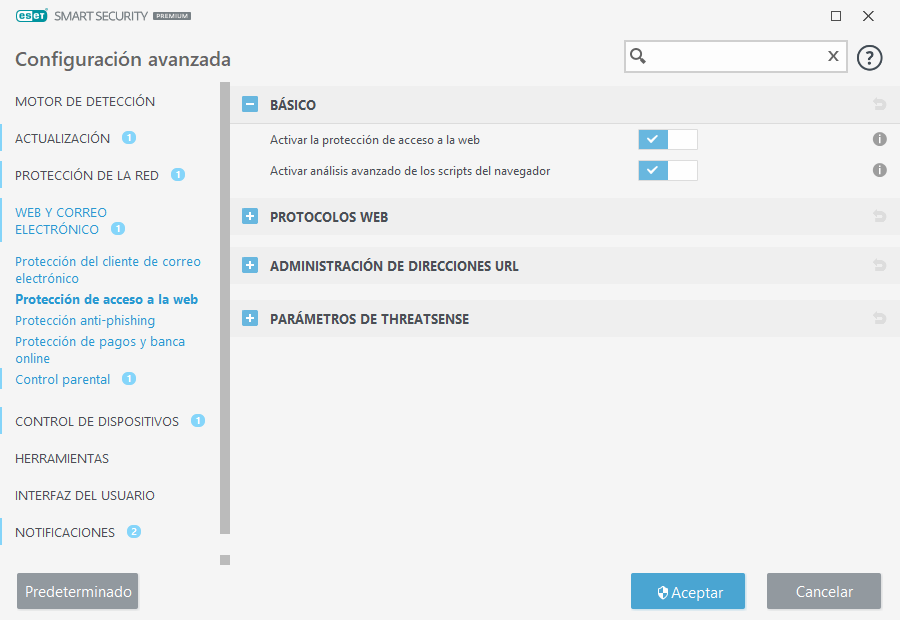Maximize the ESET window
Image resolution: width=900 pixels, height=620 pixels.
(836, 16)
